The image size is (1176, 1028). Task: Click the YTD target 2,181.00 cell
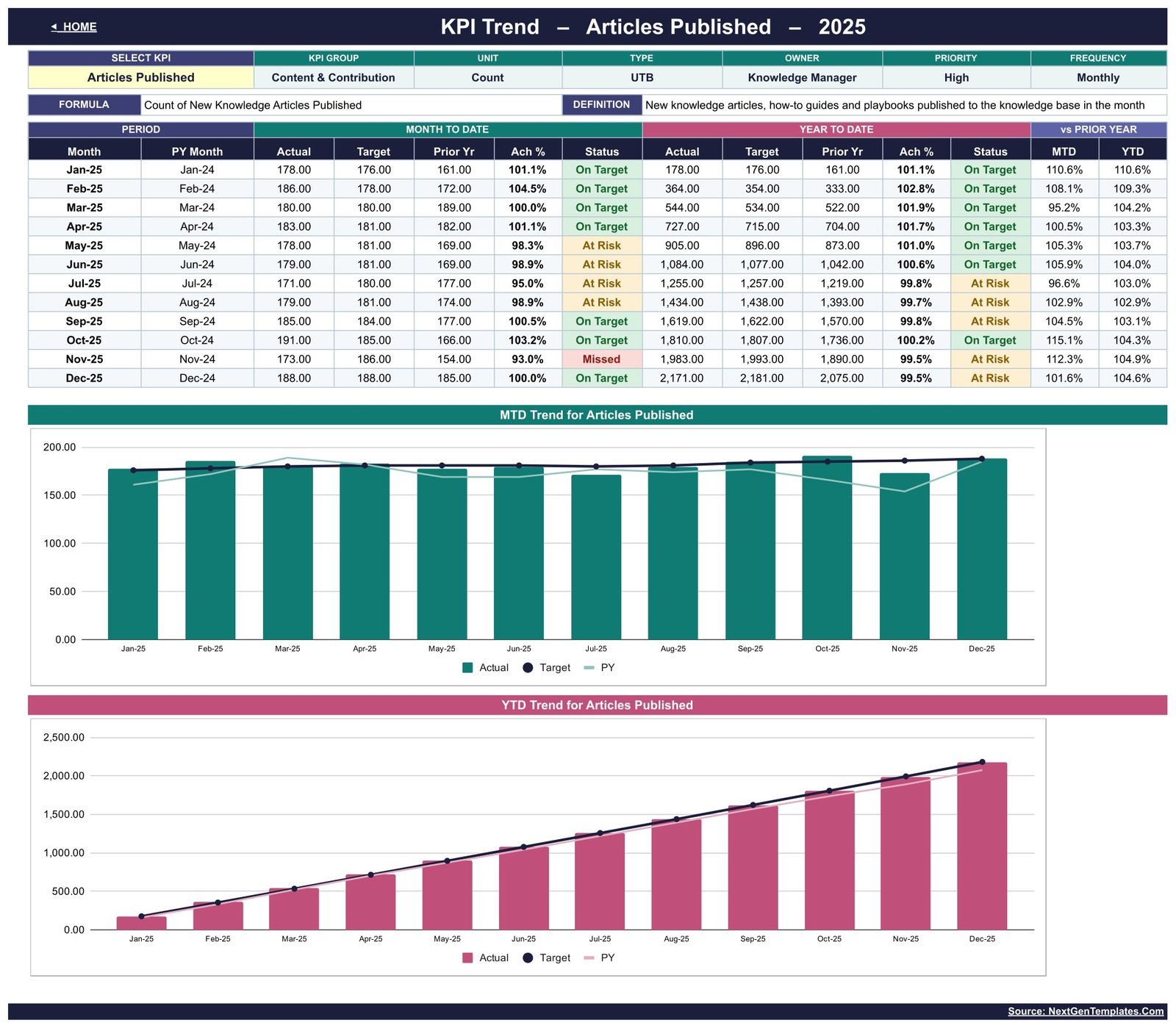coord(762,378)
